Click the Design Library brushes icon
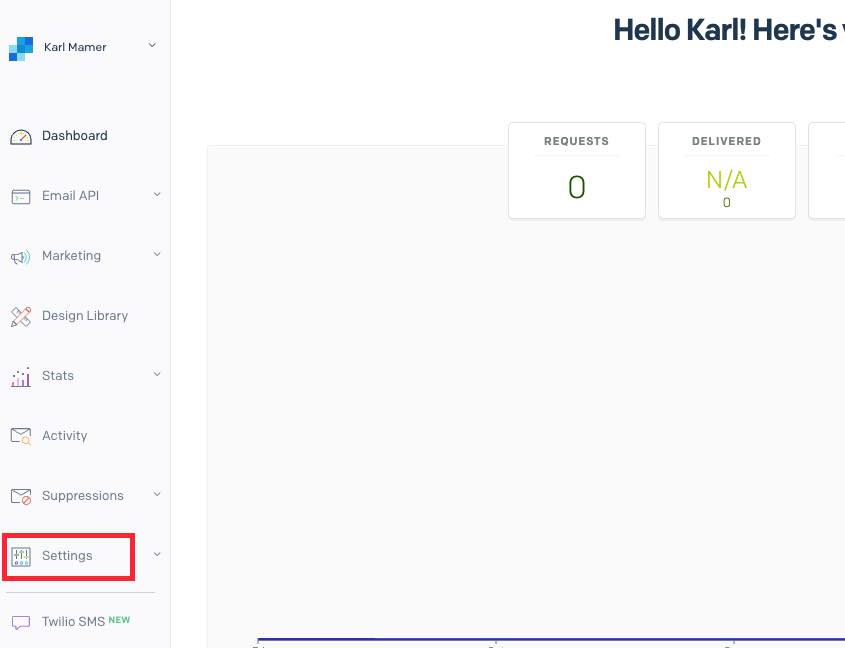Viewport: 845px width, 648px height. [21, 315]
